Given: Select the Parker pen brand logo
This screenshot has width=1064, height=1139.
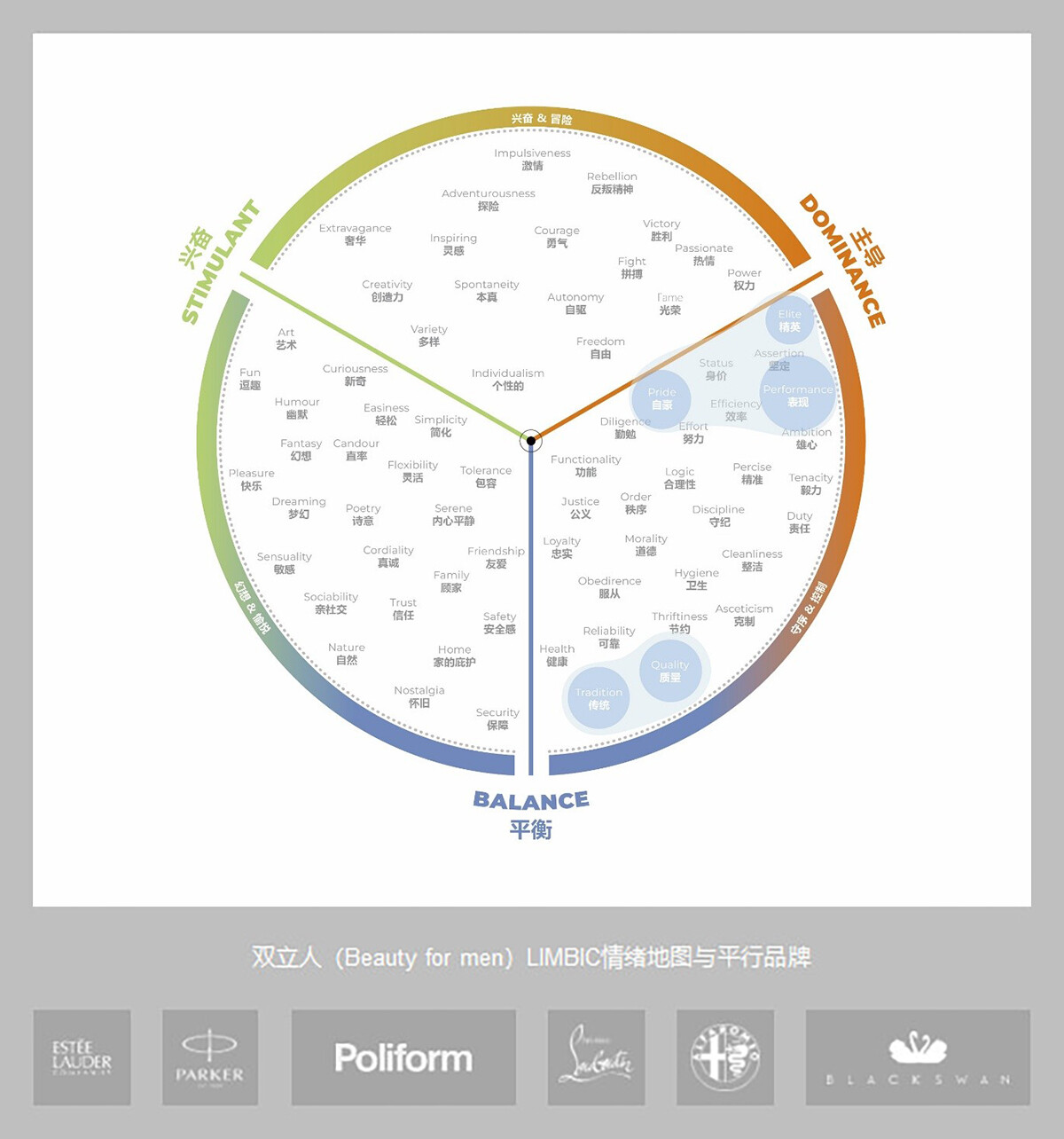Looking at the screenshot, I should pyautogui.click(x=209, y=1057).
